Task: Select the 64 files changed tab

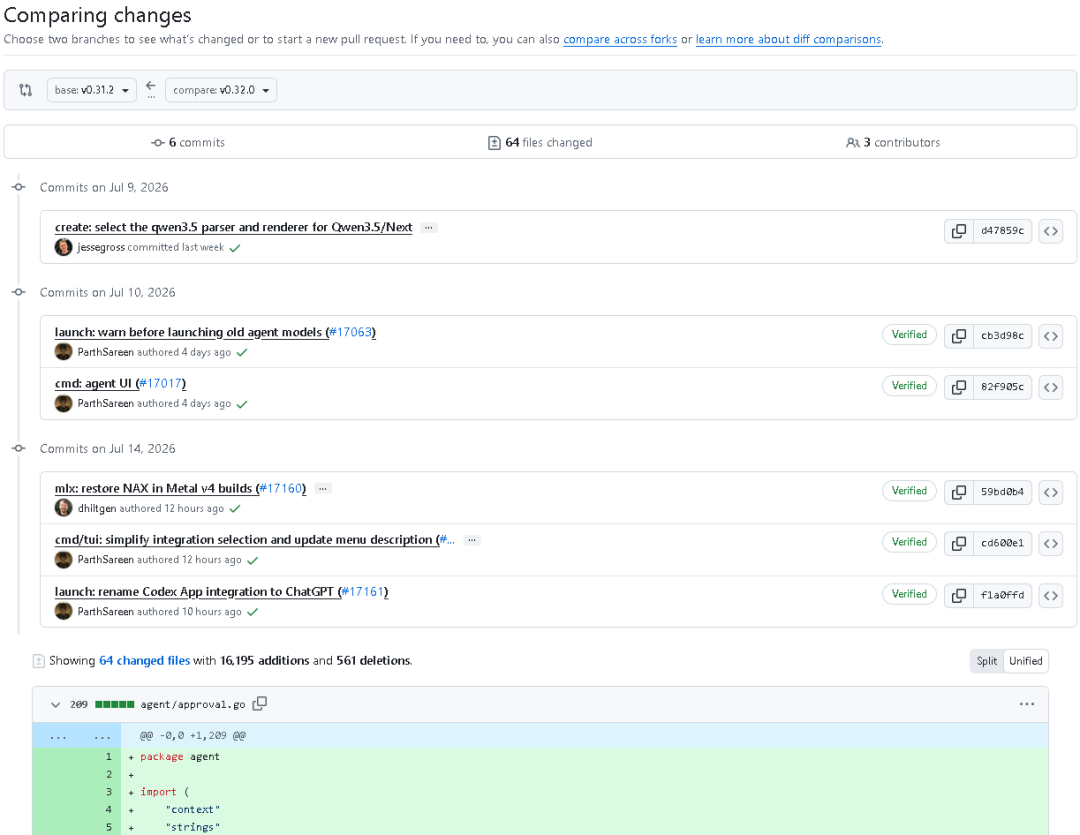Action: coord(540,143)
